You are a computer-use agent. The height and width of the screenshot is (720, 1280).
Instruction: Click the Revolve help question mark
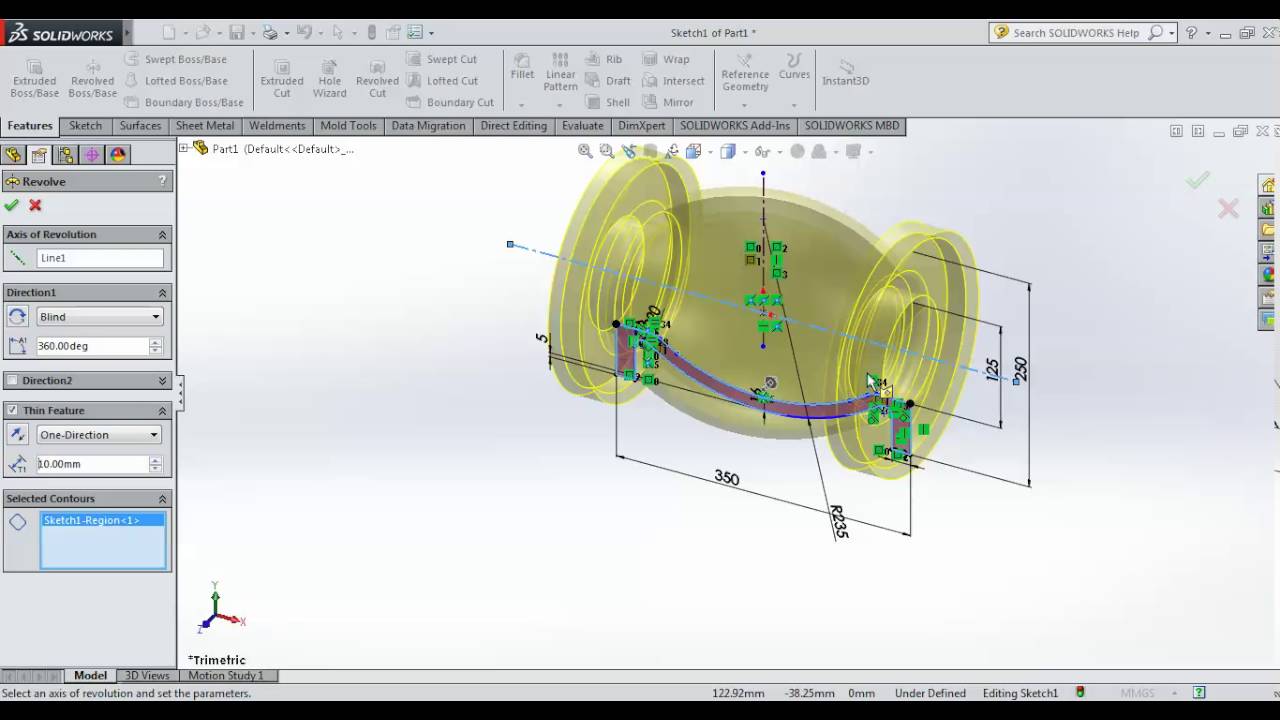pos(162,181)
